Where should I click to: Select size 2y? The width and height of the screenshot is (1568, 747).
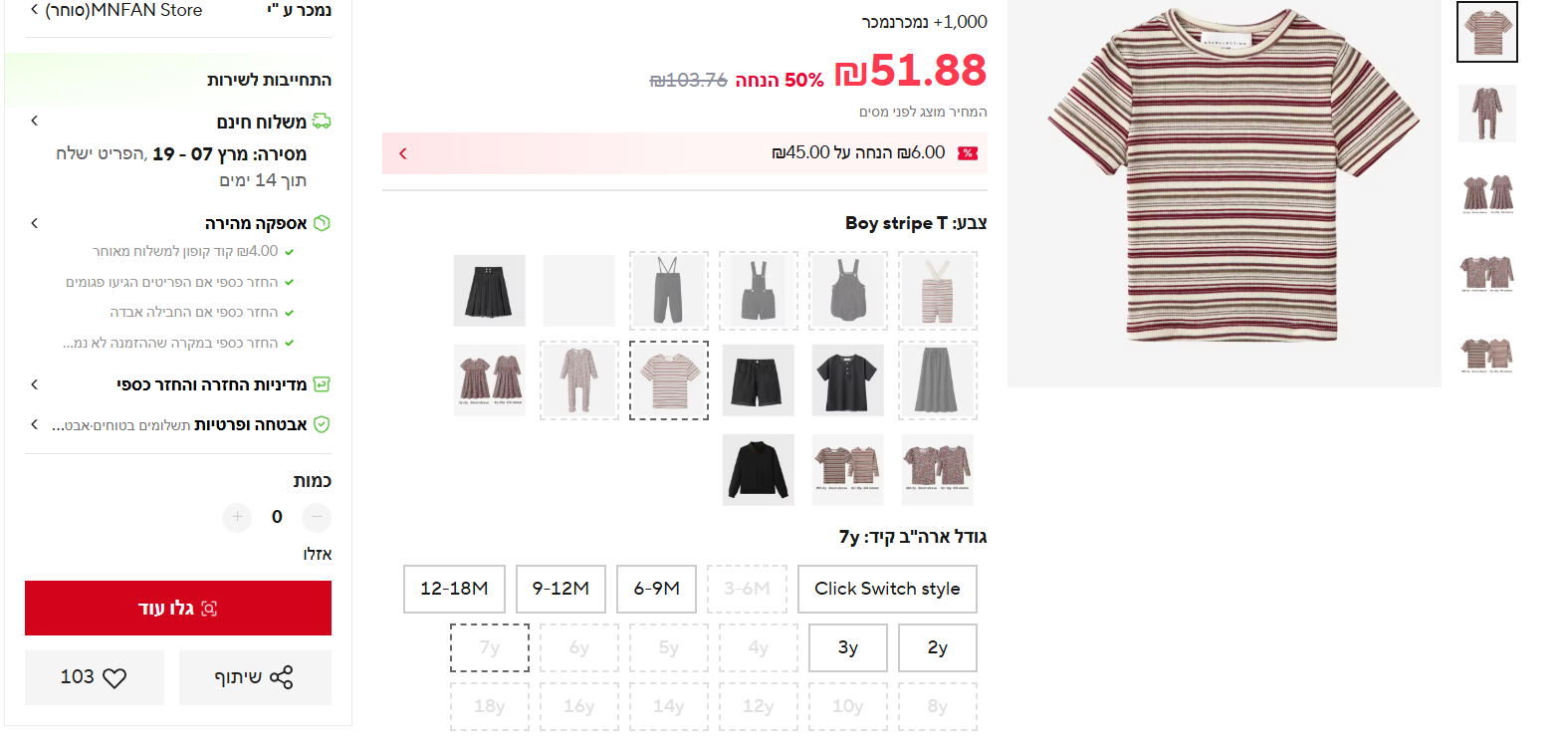(x=938, y=647)
